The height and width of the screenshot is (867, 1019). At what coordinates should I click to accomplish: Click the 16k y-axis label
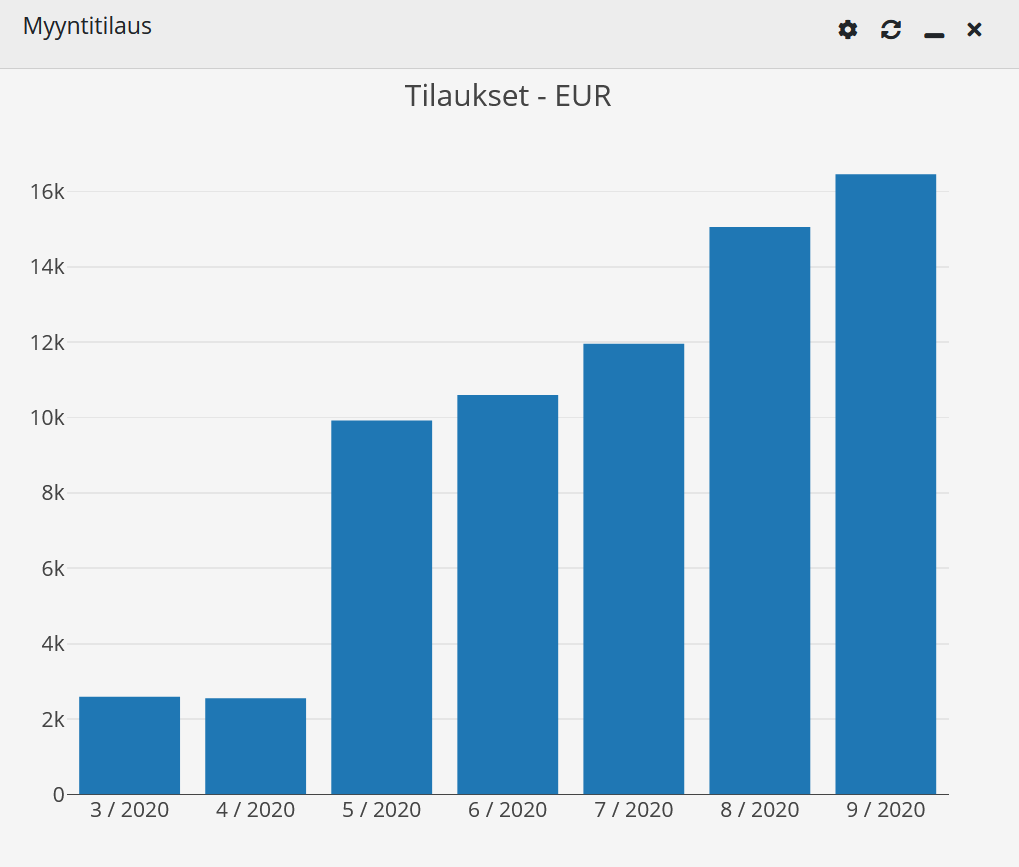pyautogui.click(x=47, y=192)
